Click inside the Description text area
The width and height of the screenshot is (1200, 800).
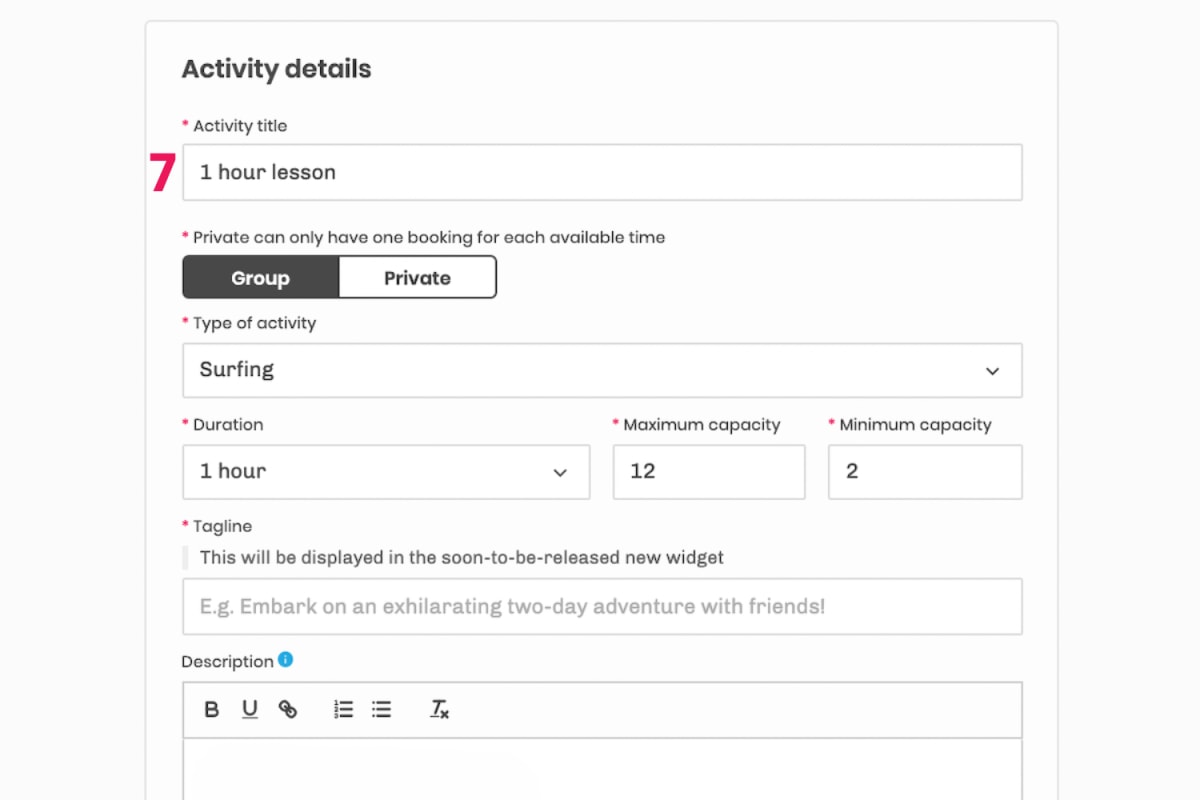[x=602, y=769]
